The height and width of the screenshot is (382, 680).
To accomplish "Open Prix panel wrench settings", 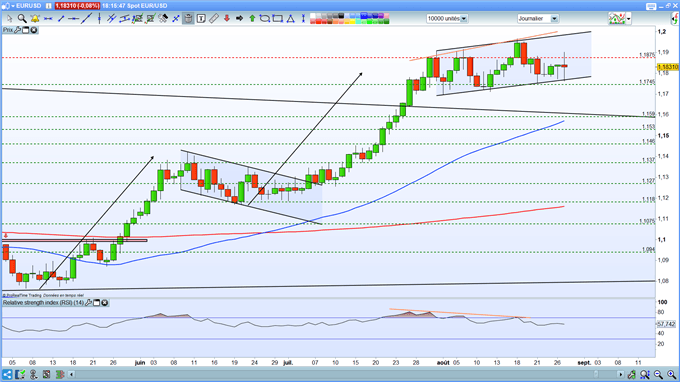I will (x=17, y=30).
